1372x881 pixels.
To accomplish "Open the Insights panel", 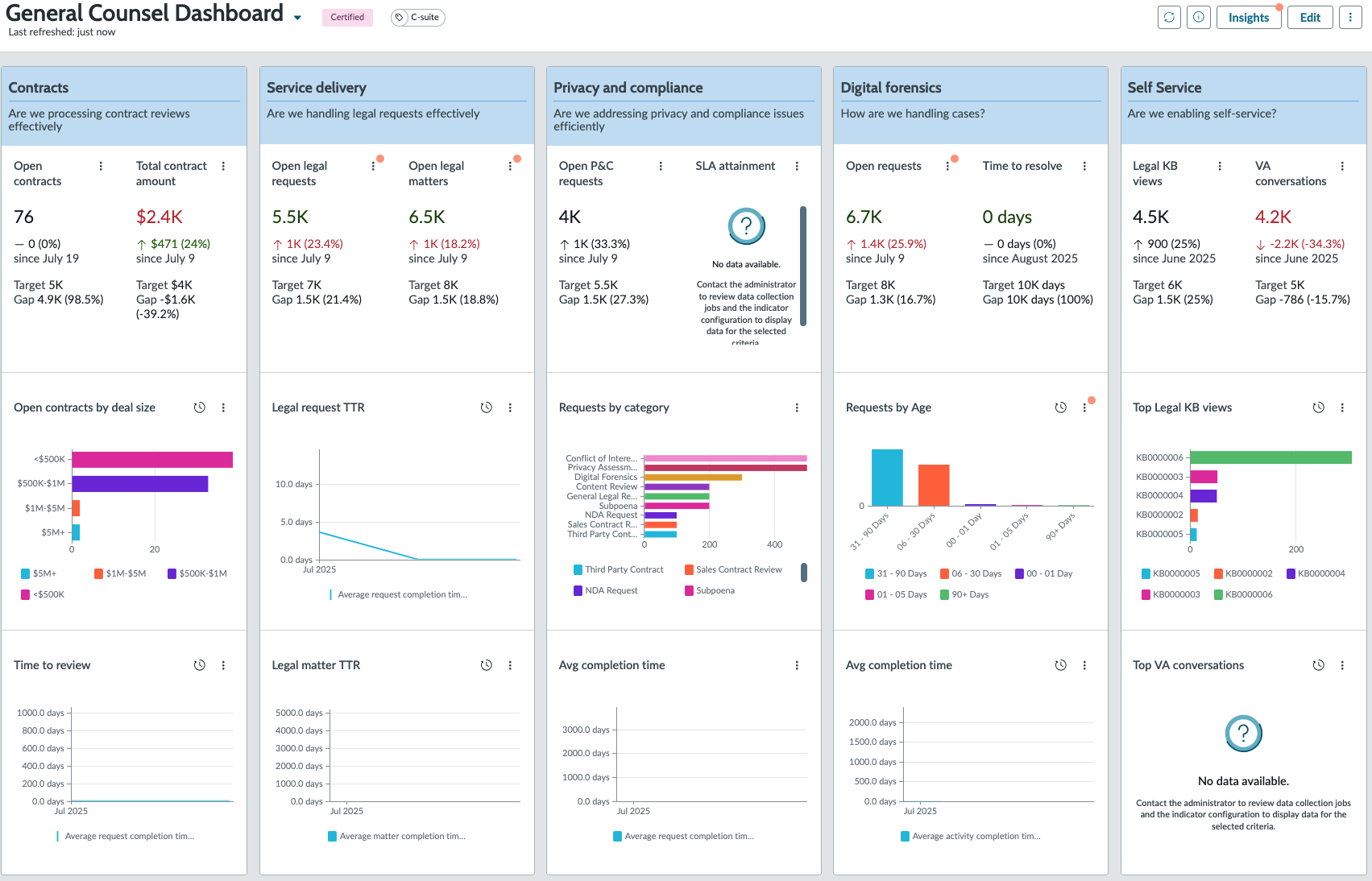I will point(1249,17).
